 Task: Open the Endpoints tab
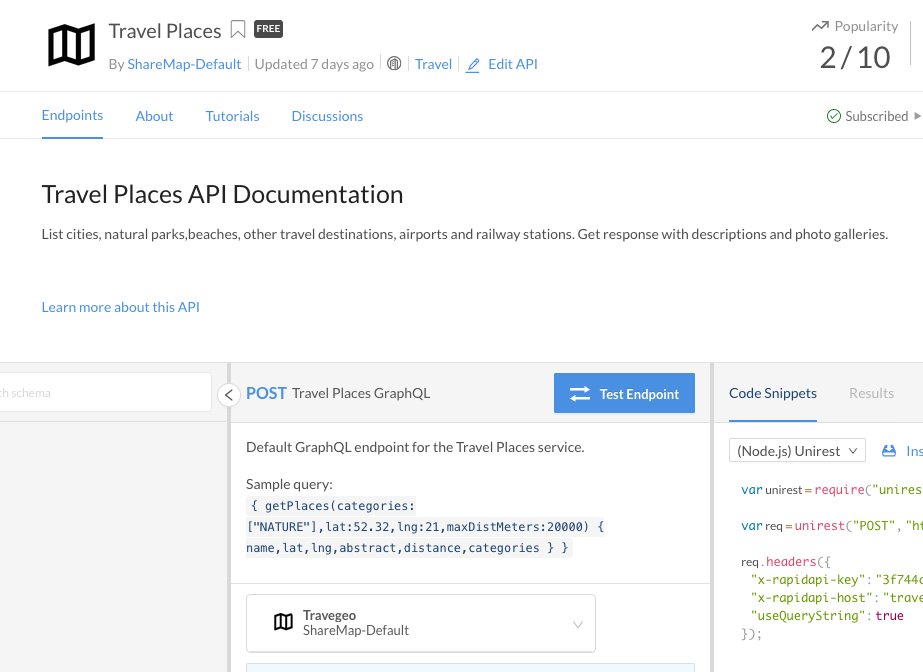click(72, 115)
